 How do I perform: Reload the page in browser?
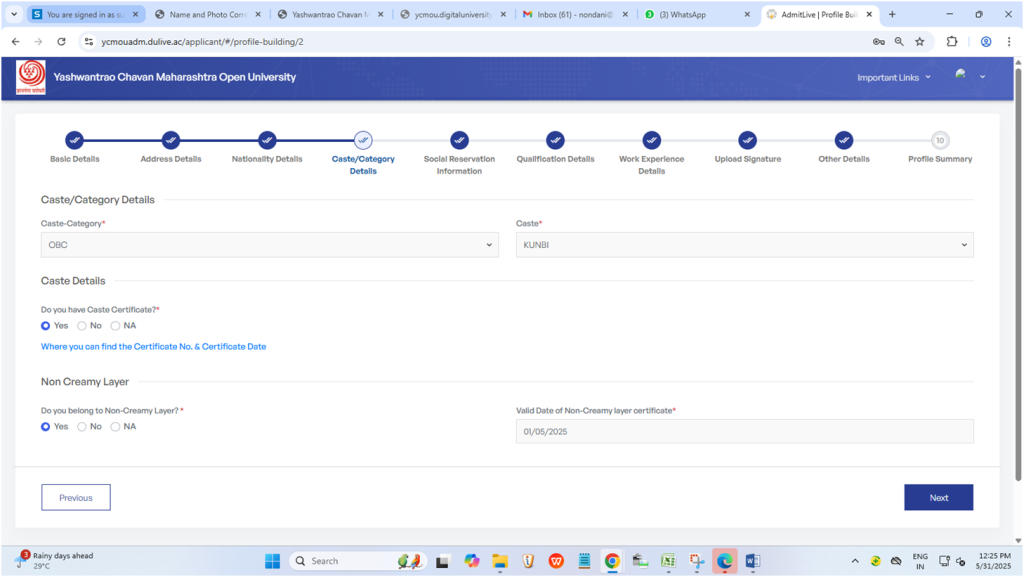tap(61, 42)
